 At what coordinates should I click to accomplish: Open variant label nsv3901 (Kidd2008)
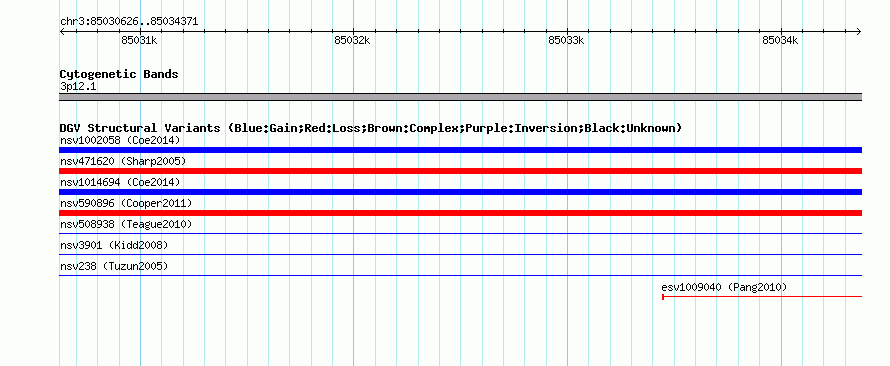click(114, 245)
